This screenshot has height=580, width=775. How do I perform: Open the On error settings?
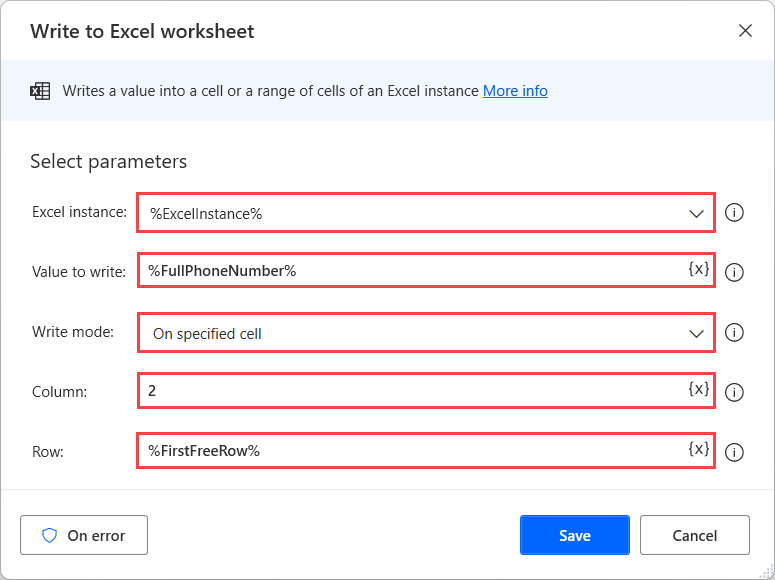pos(84,535)
